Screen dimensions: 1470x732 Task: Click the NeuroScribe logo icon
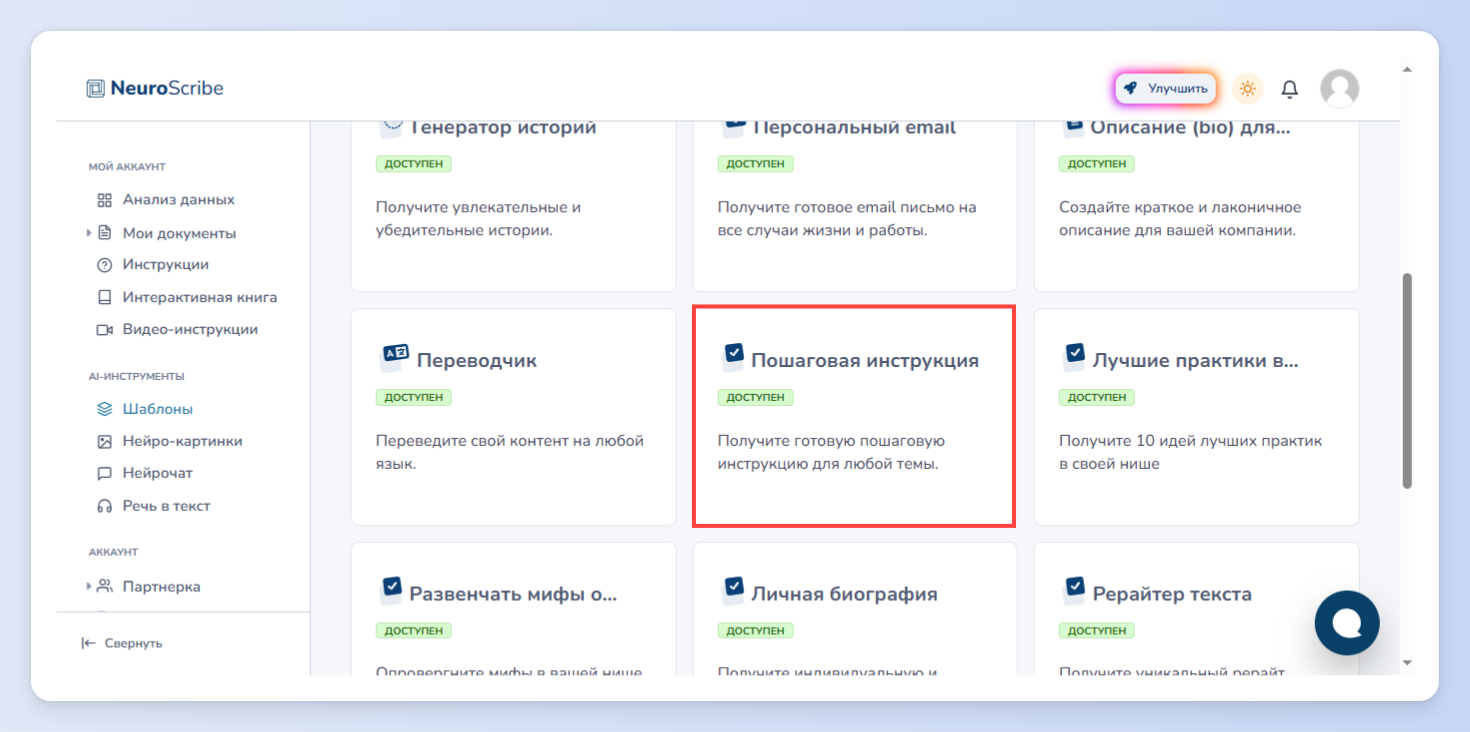[x=95, y=88]
